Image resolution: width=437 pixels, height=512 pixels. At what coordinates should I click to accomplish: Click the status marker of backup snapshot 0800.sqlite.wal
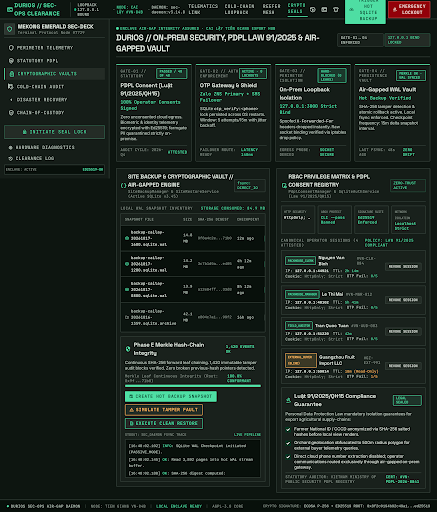point(127,290)
